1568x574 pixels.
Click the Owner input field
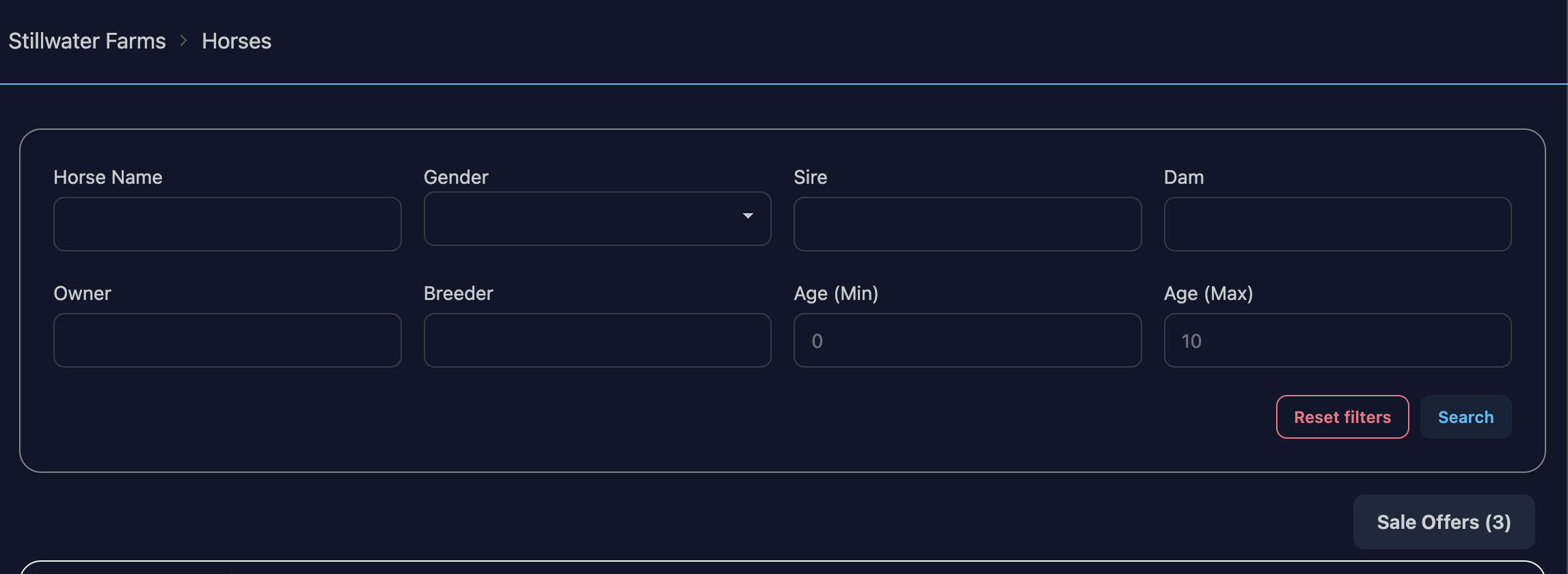pos(227,340)
